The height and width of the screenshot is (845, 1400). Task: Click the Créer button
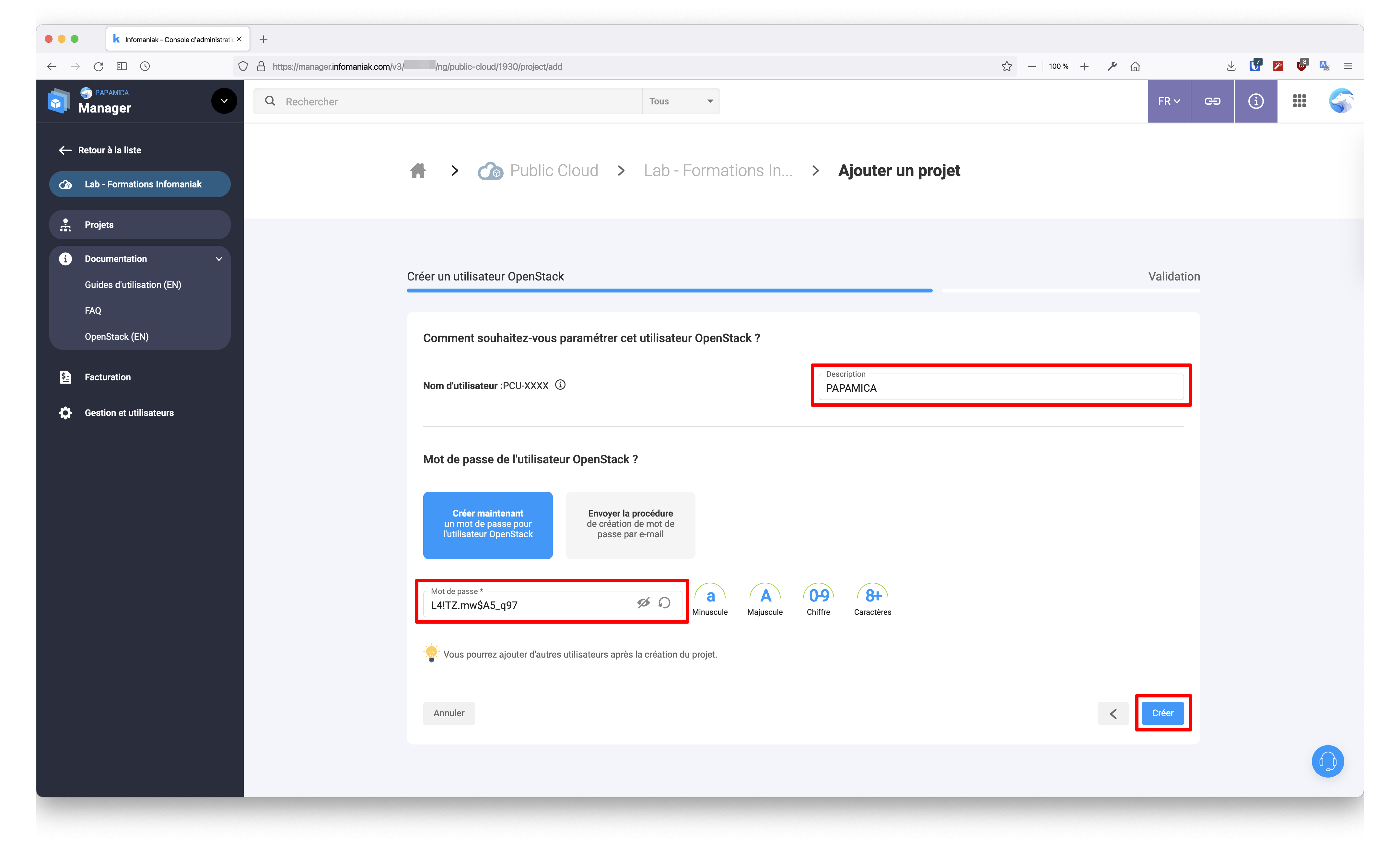[1162, 713]
